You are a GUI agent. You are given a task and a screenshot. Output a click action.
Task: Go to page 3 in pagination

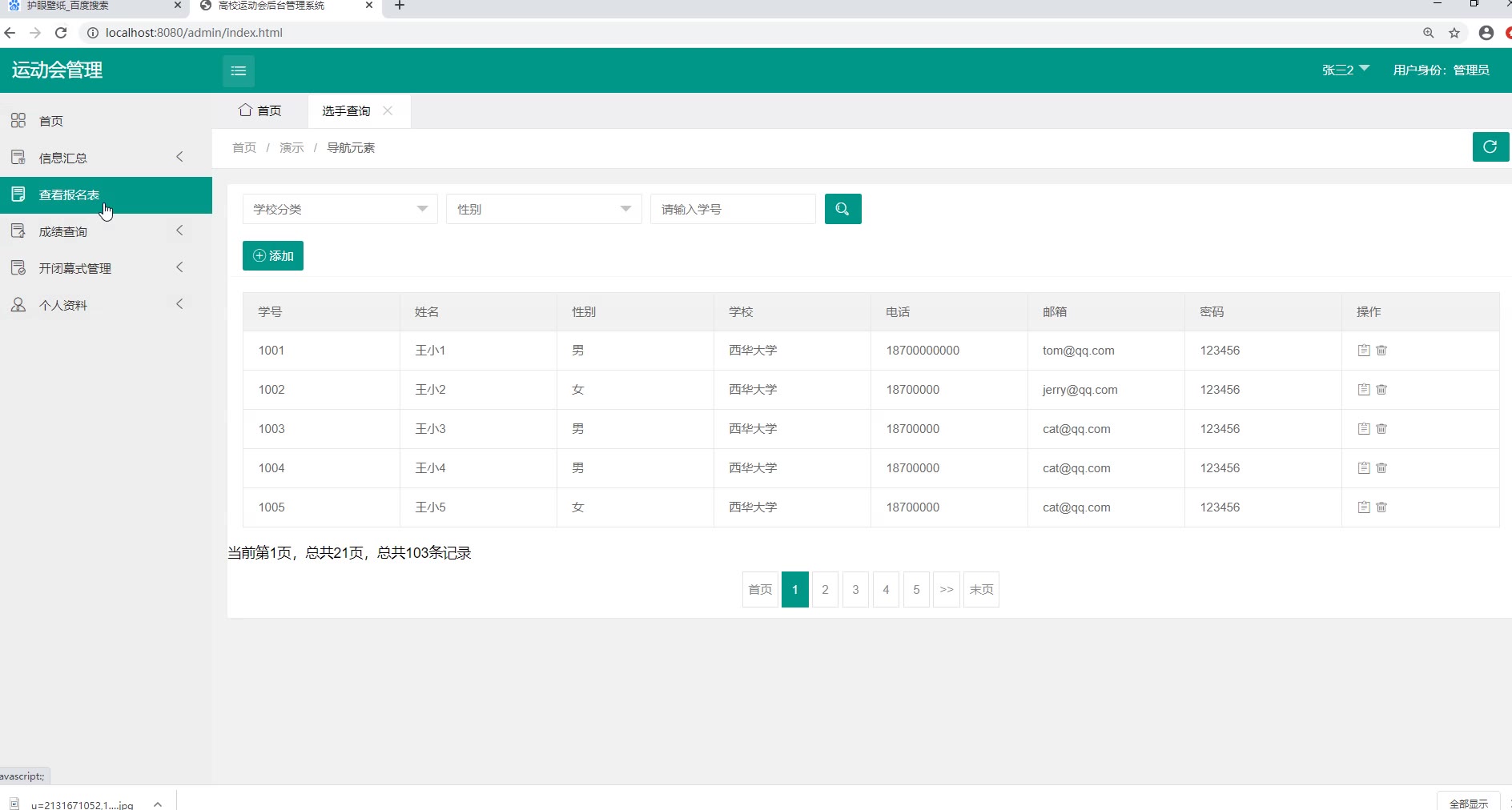(x=855, y=590)
